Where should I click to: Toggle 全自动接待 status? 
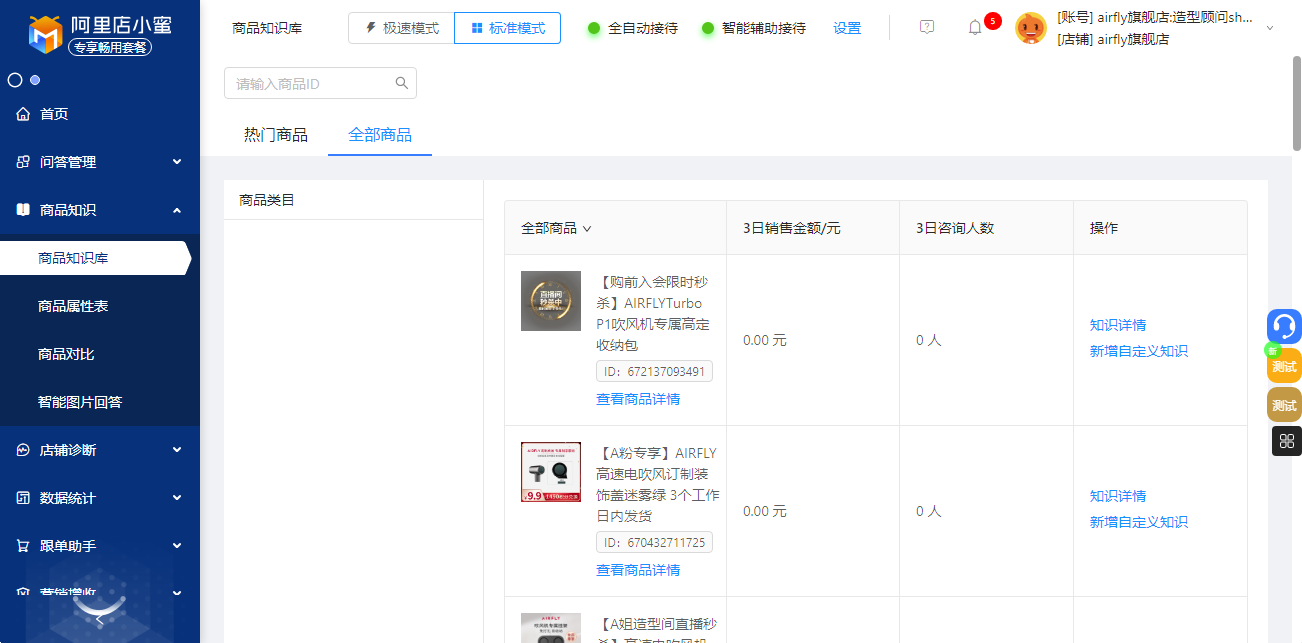(632, 28)
